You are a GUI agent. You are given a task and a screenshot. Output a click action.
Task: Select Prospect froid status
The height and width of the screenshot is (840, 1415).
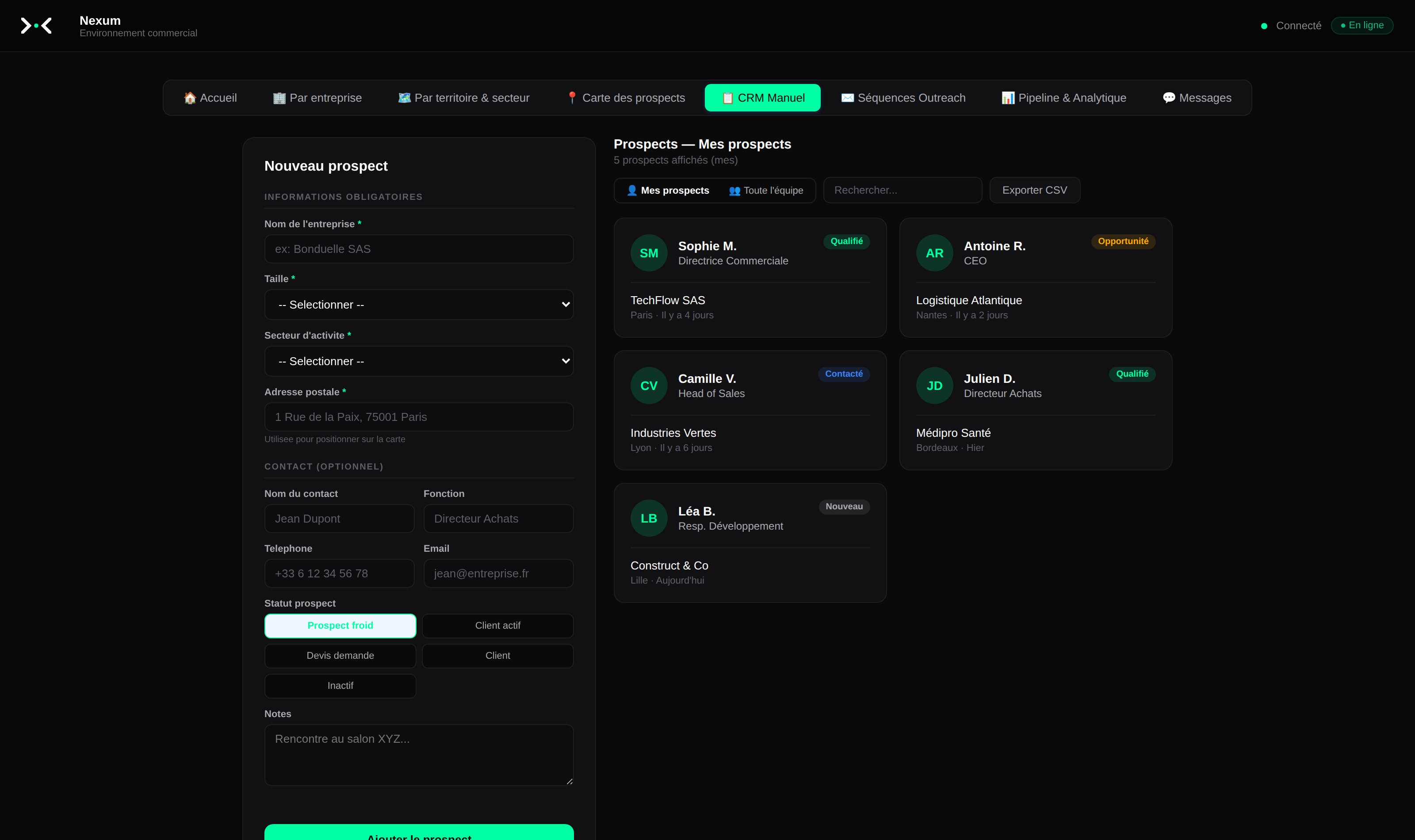point(340,626)
